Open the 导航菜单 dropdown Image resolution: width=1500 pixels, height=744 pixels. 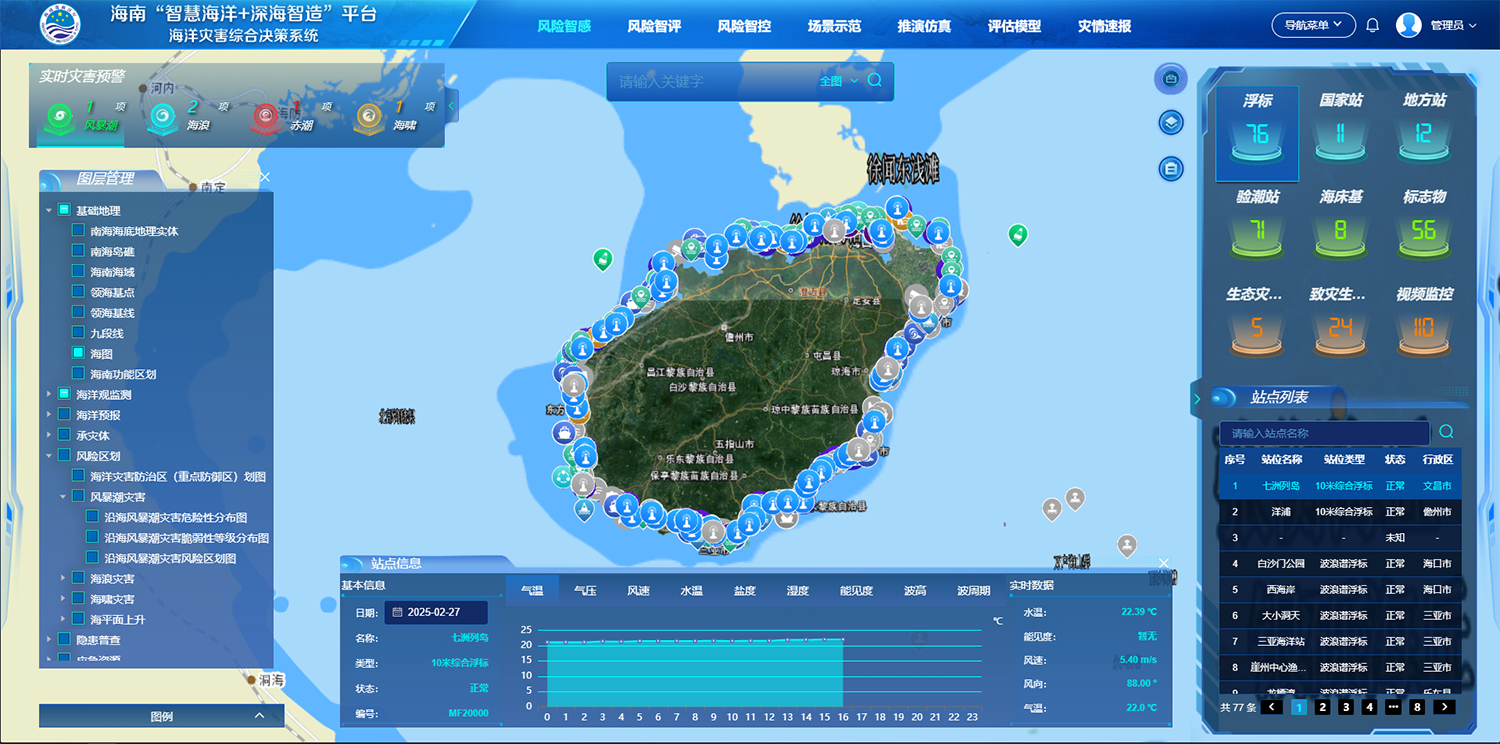[x=1313, y=25]
